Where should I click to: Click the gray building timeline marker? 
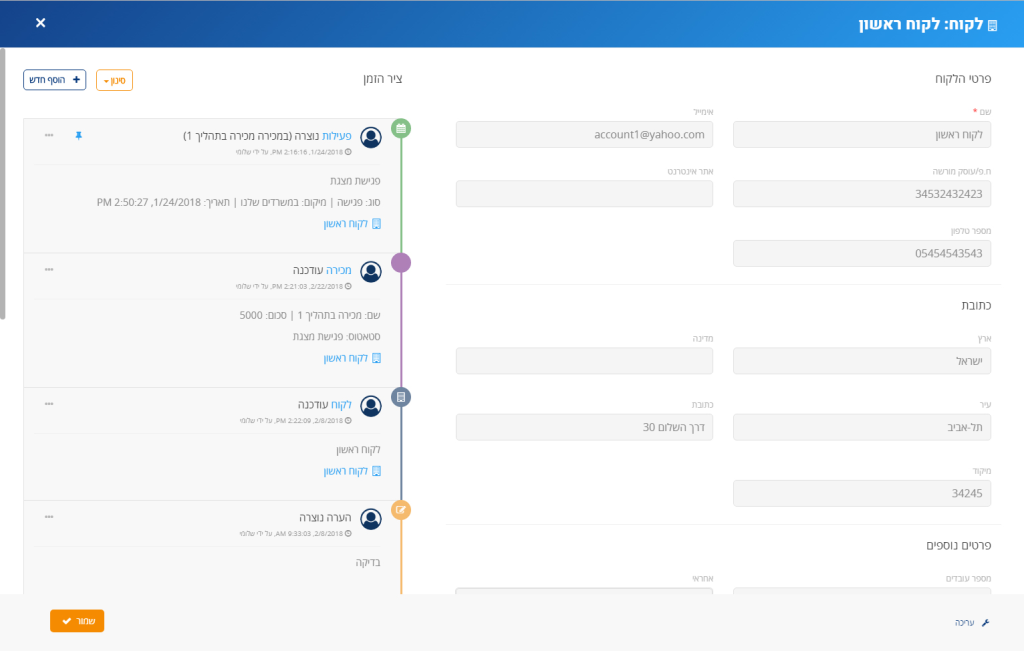[x=401, y=397]
